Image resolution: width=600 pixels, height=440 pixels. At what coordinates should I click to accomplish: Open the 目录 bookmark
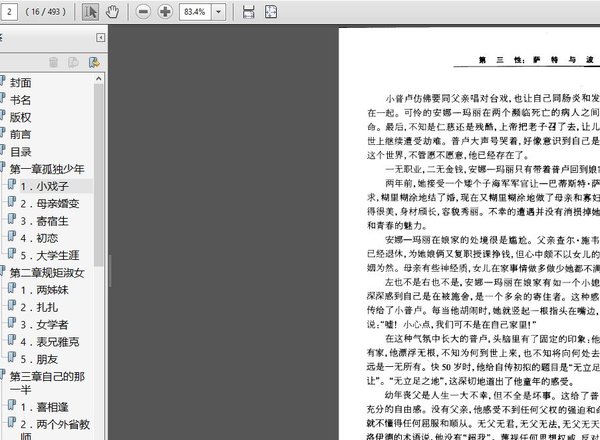pos(20,152)
